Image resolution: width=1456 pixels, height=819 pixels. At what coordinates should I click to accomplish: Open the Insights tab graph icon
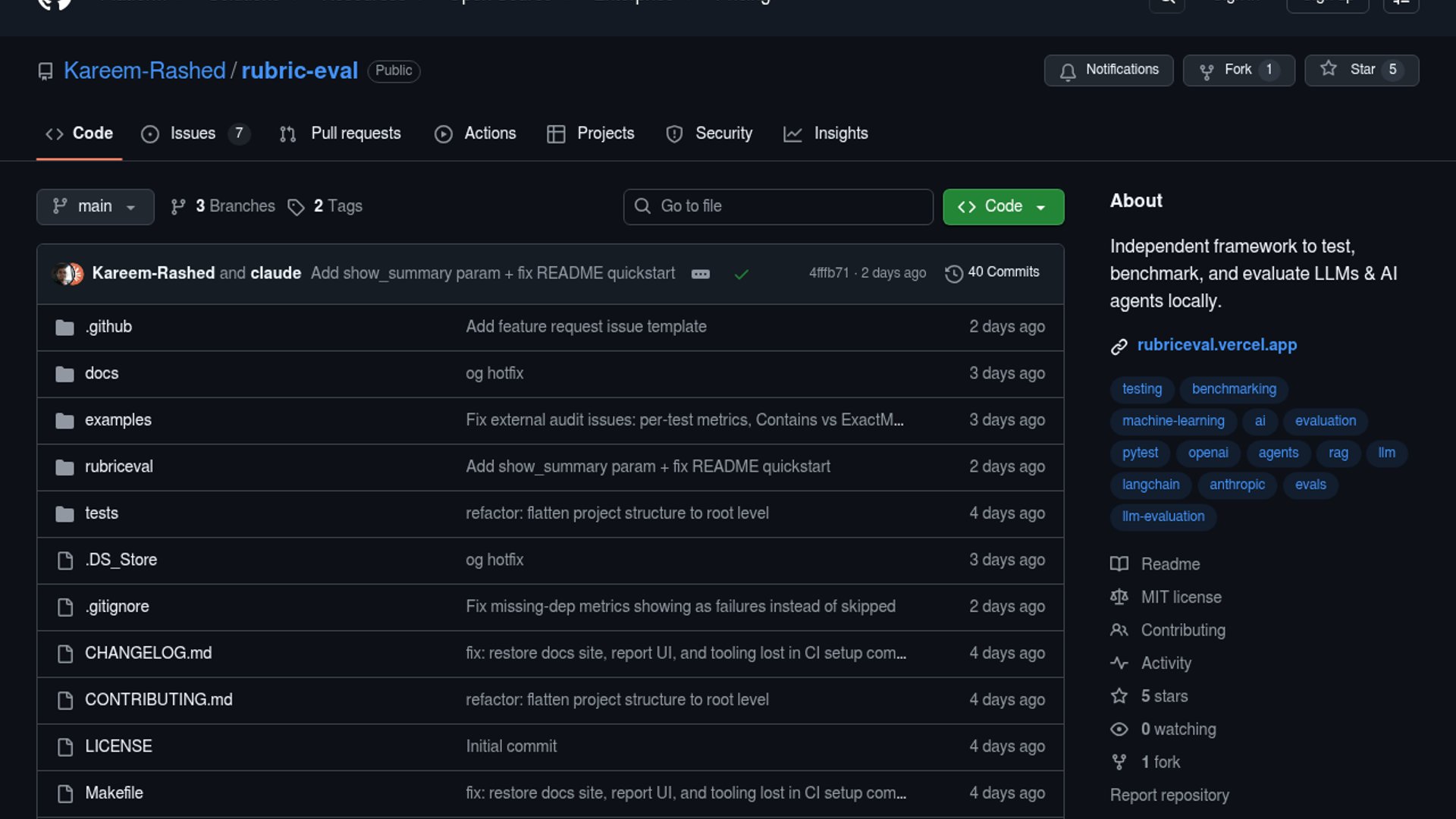pos(792,134)
